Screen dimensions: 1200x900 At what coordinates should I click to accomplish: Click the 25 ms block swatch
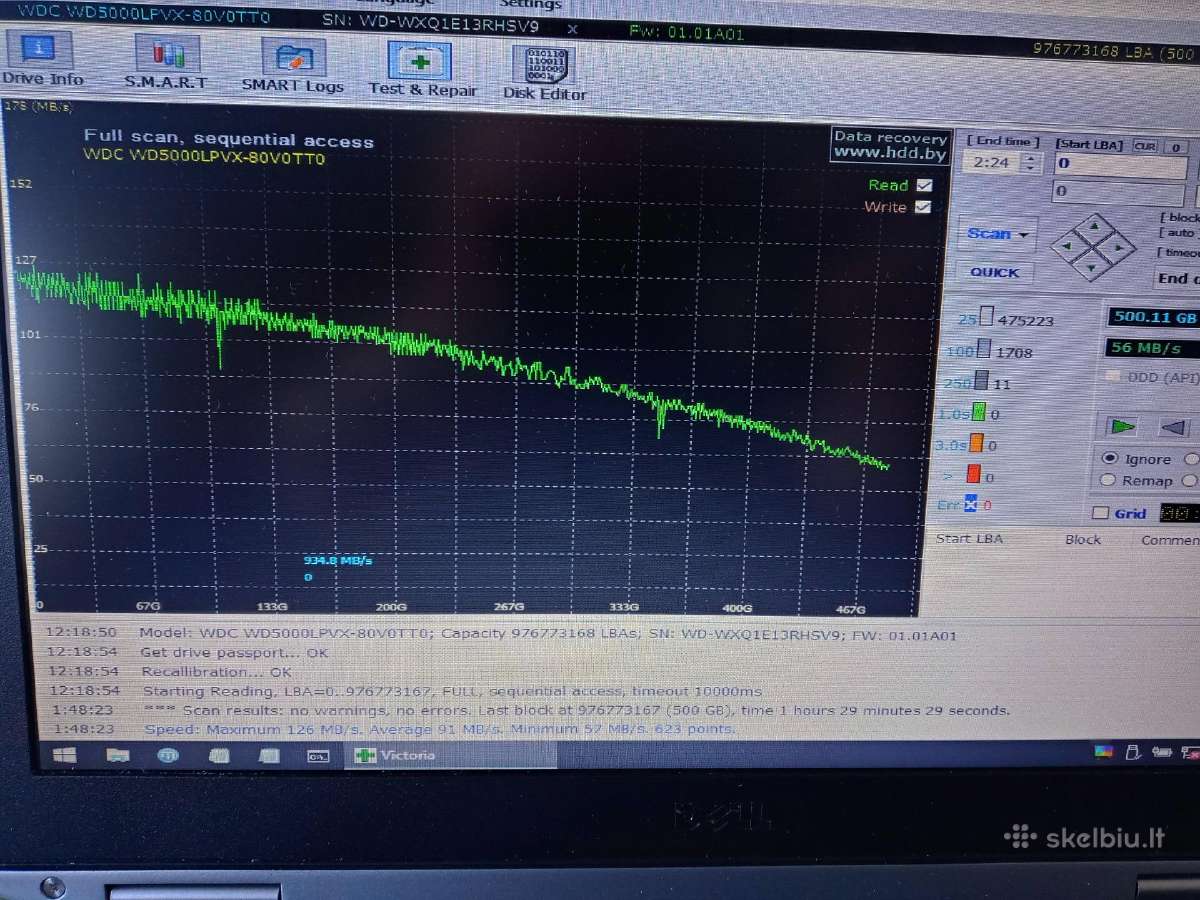click(986, 318)
